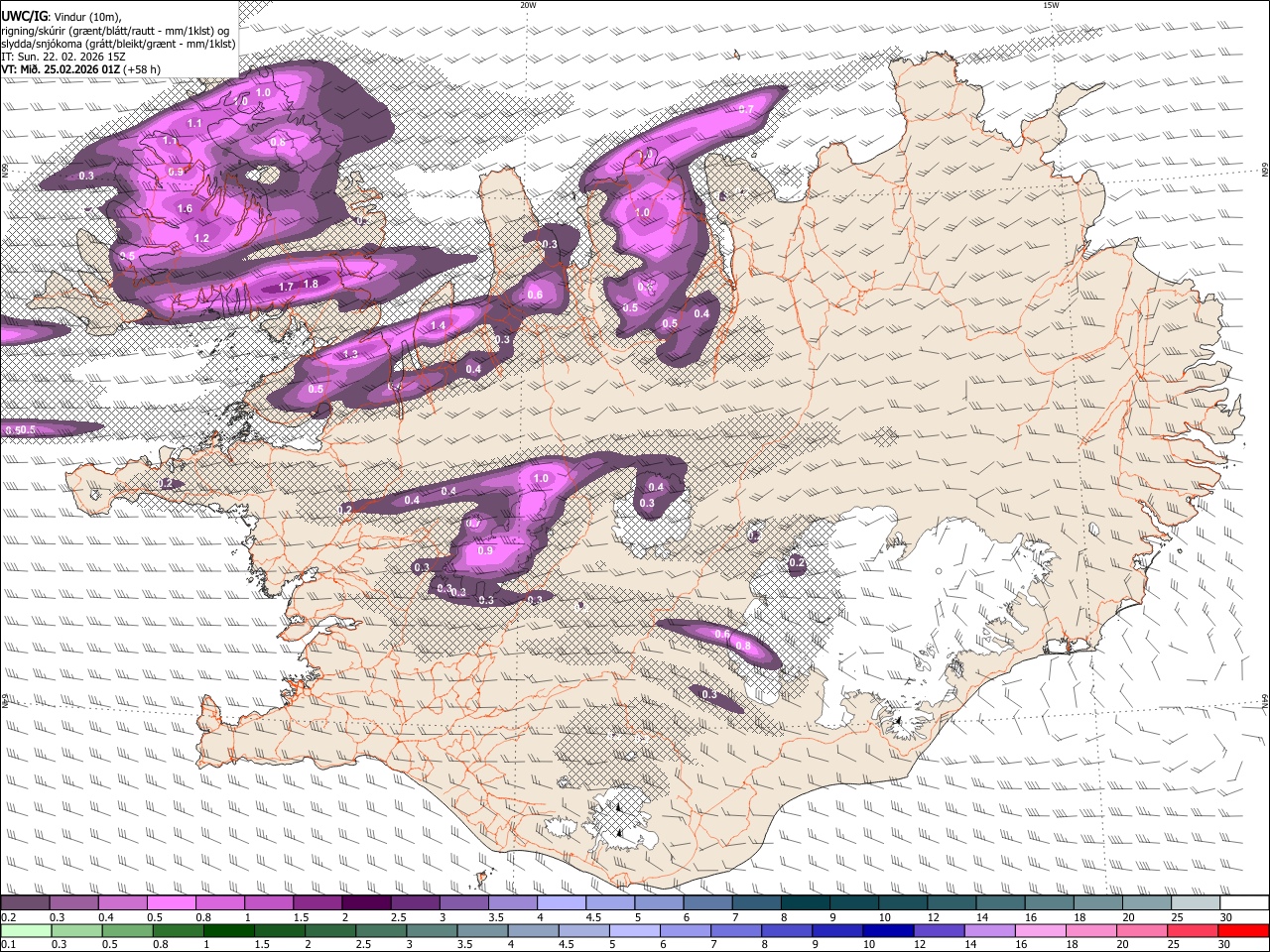This screenshot has width=1270, height=952.
Task: Click the 0.9 snowfall value on the map
Action: click(485, 550)
